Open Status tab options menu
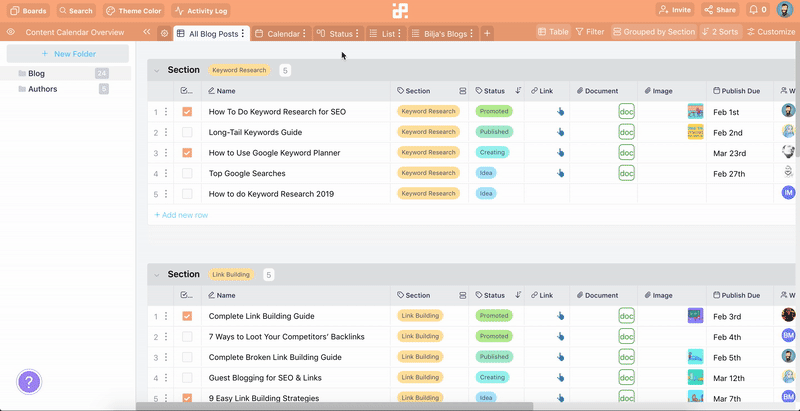 tap(357, 34)
